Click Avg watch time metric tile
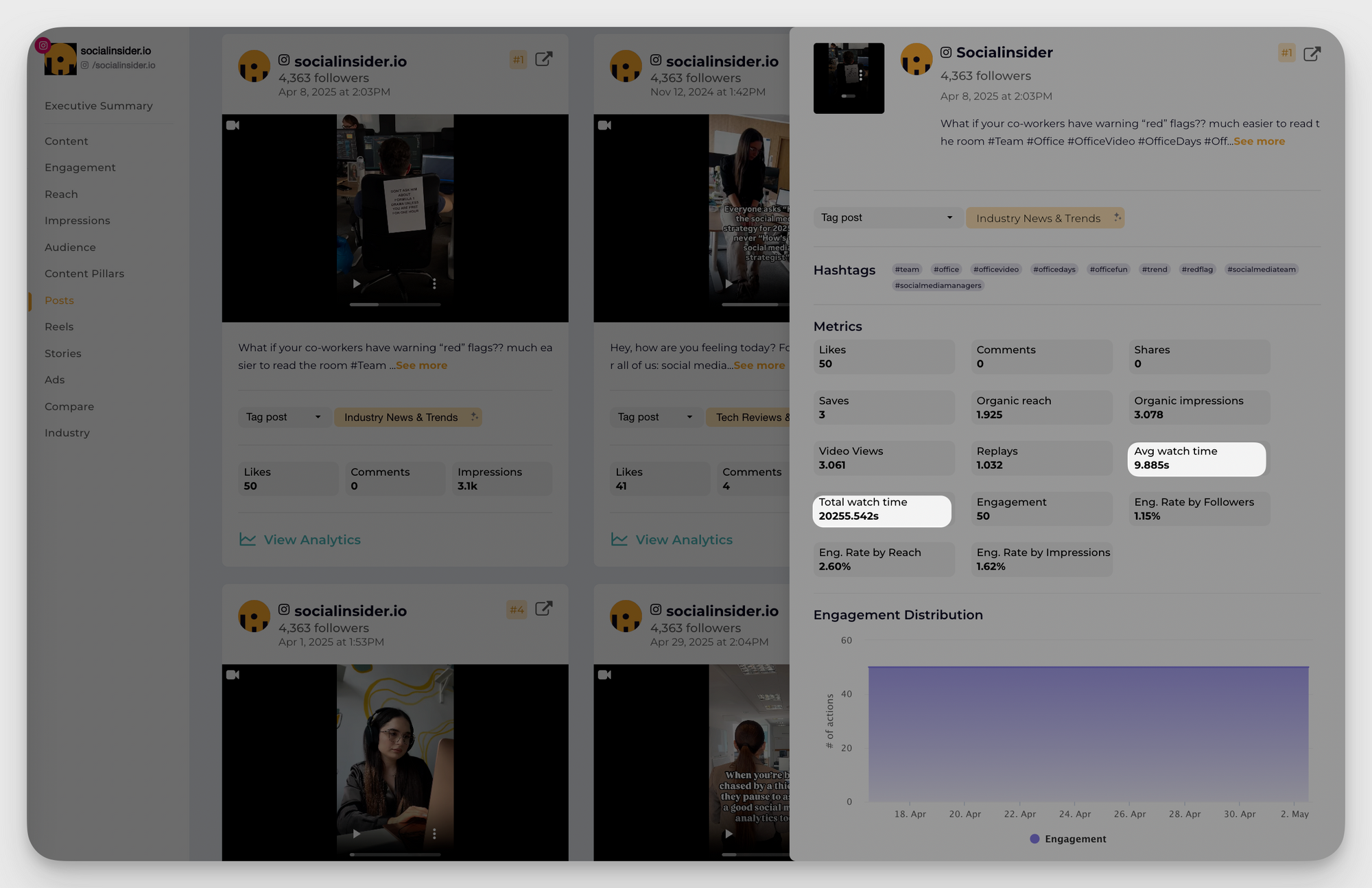 [x=1196, y=459]
